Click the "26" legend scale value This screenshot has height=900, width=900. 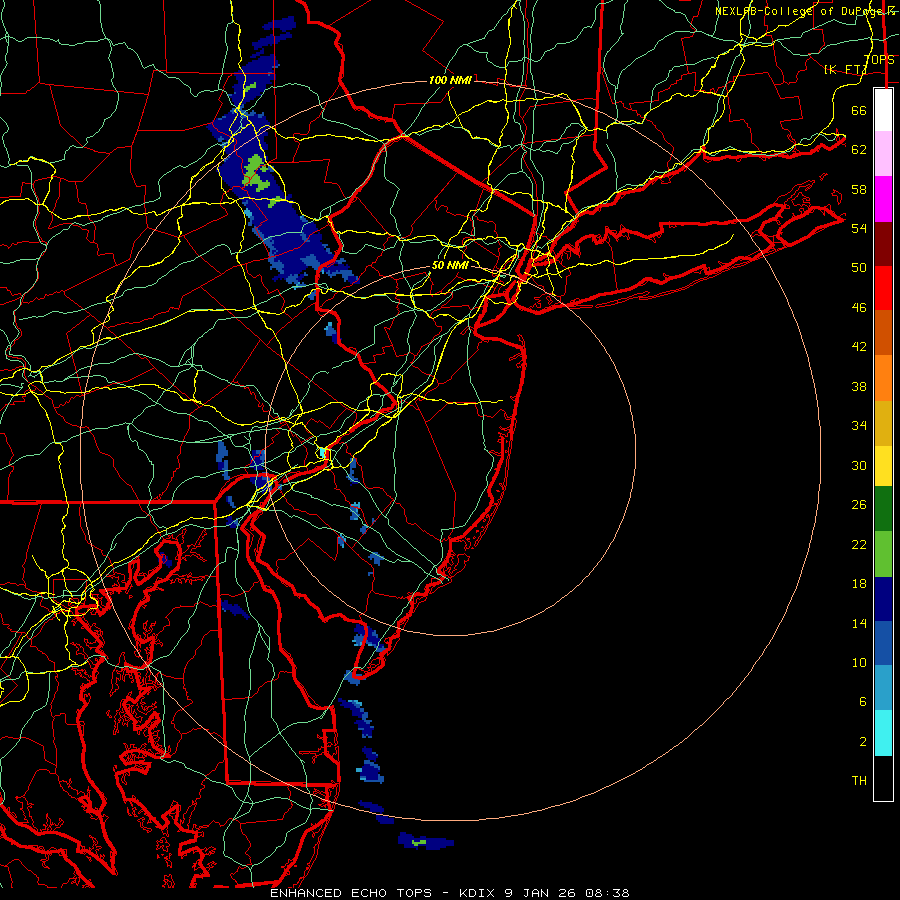[859, 505]
